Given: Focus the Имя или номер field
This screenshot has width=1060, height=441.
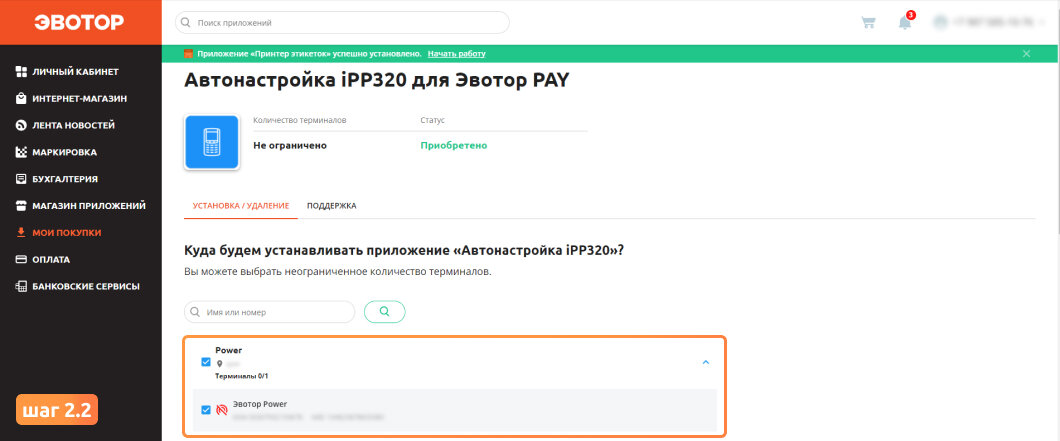Looking at the screenshot, I should [269, 312].
